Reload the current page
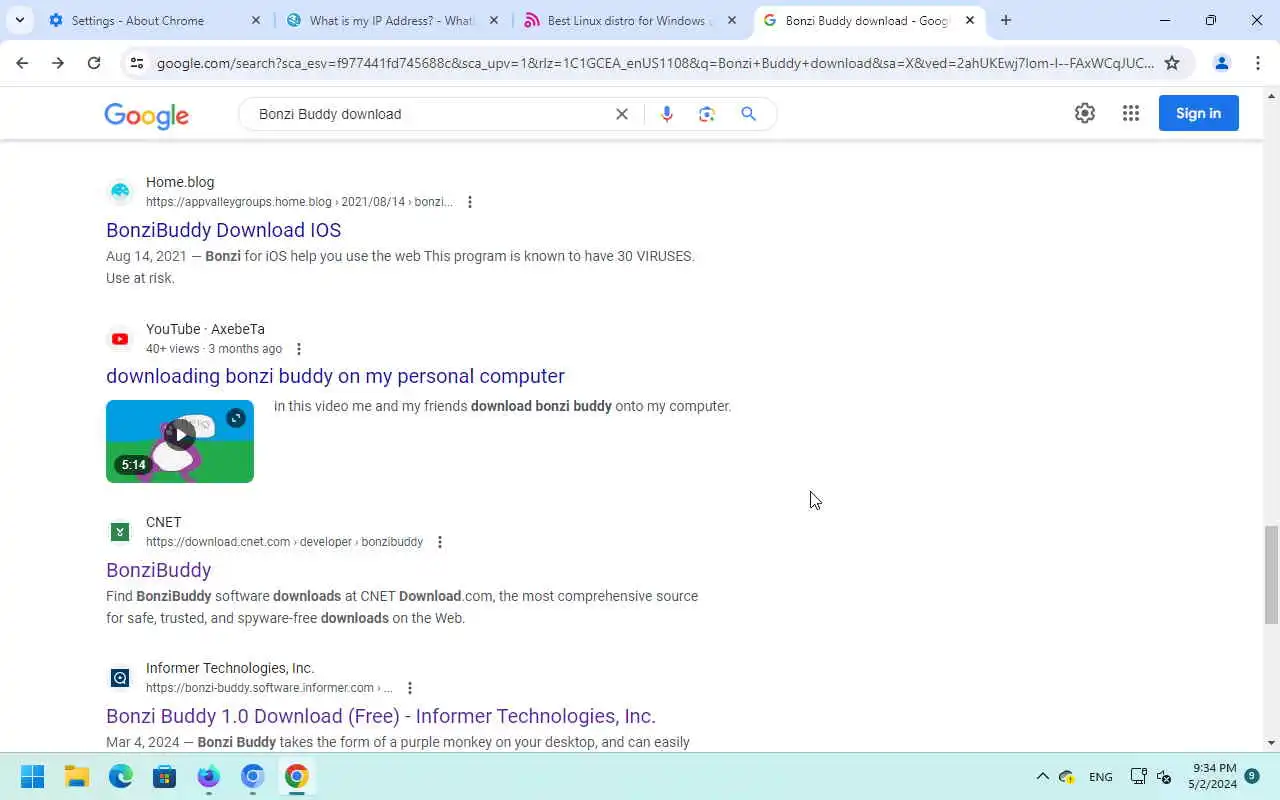Screen dimensions: 1280x800 94,63
